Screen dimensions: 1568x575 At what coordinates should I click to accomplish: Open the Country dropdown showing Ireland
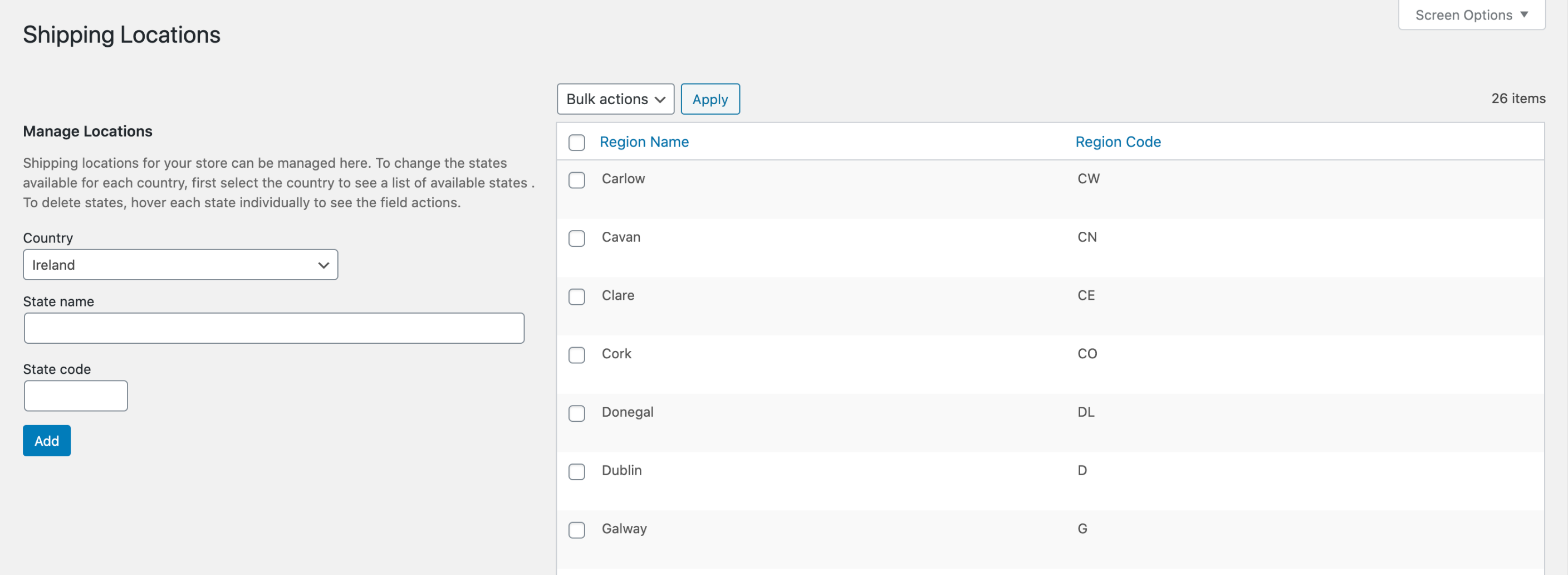180,264
